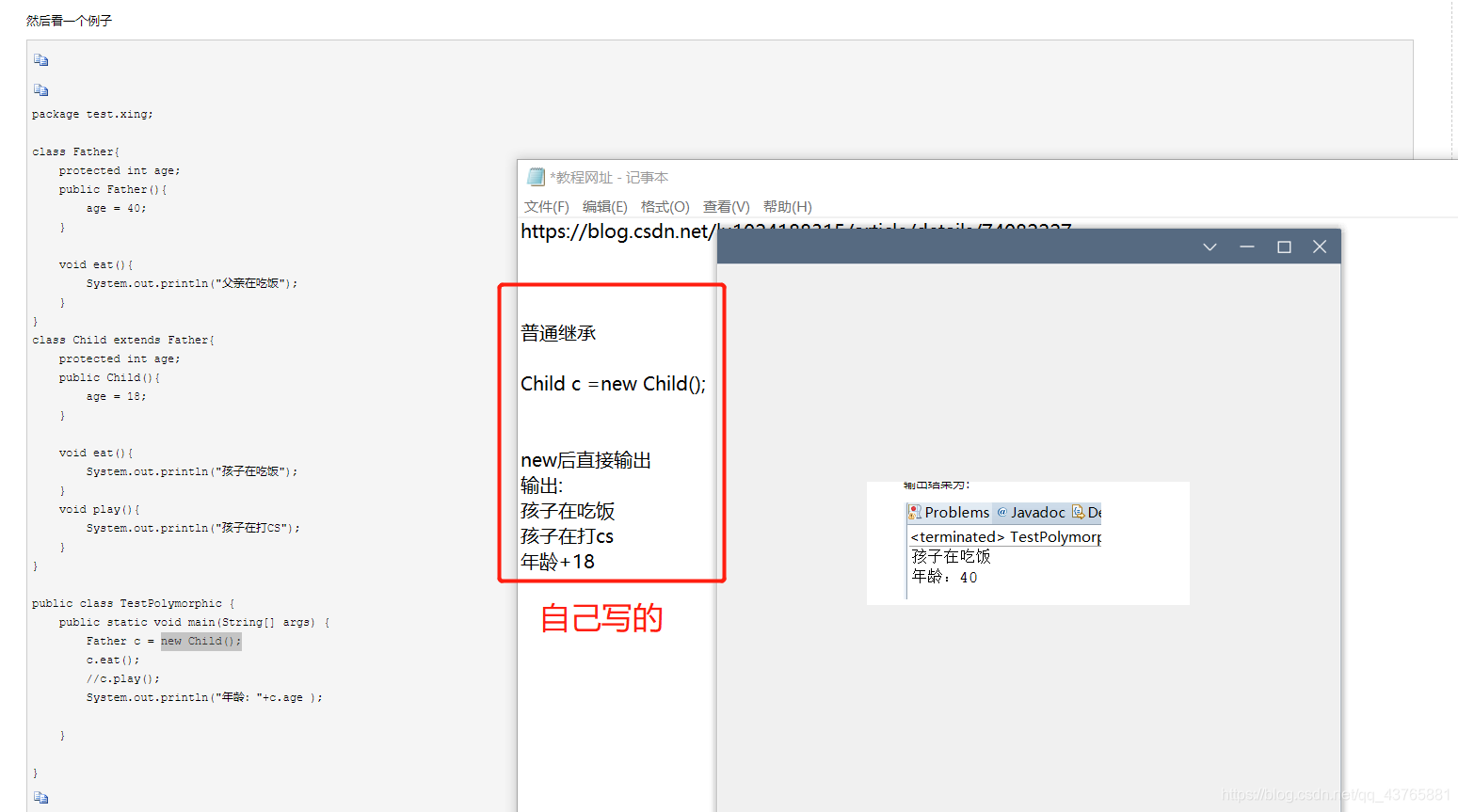Screen dimensions: 1458x812
Task: Open the 格式(O) menu in Notepad
Action: [665, 207]
